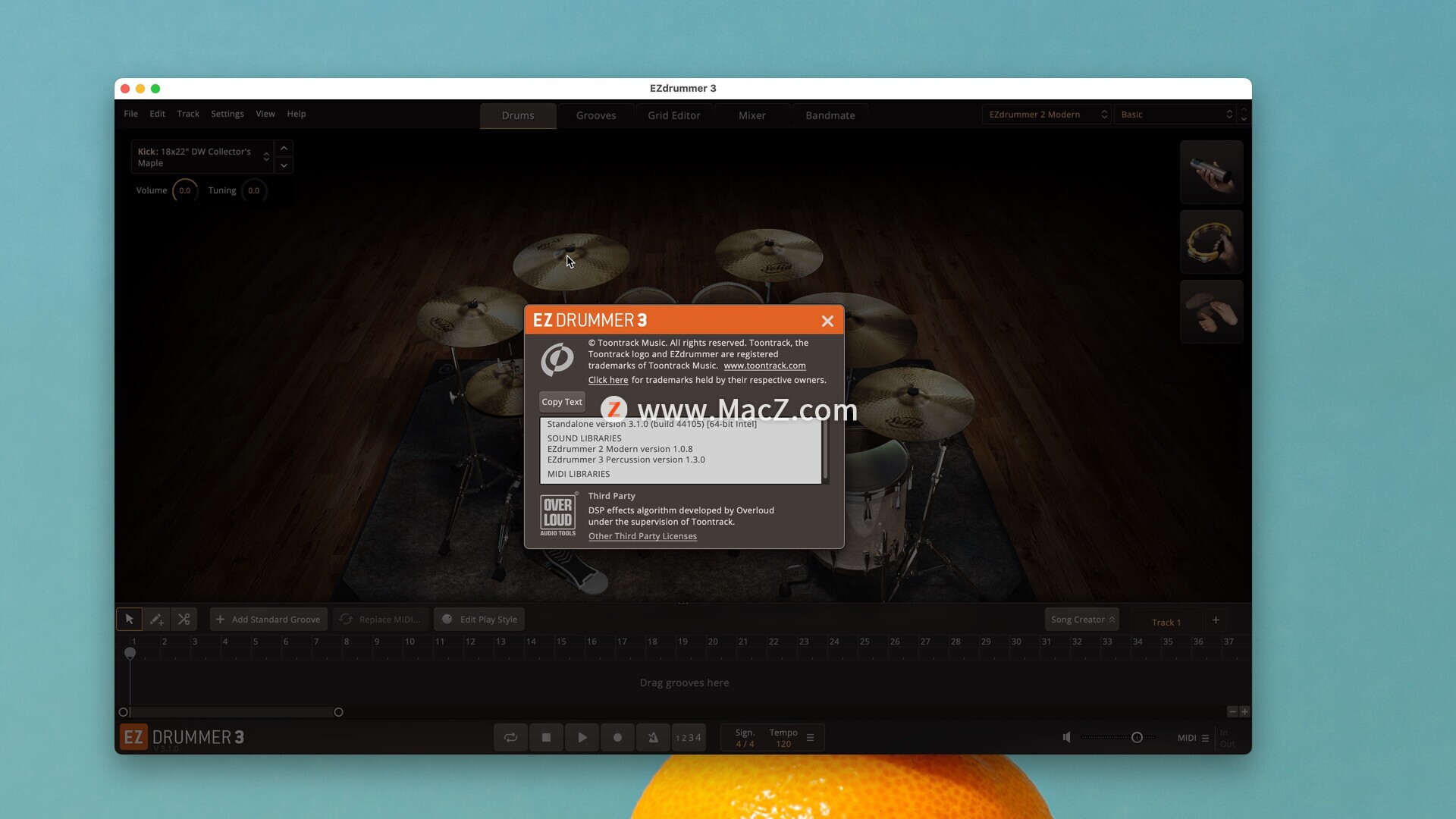The image size is (1456, 819).
Task: Select the arrow selection tool
Action: (x=129, y=620)
